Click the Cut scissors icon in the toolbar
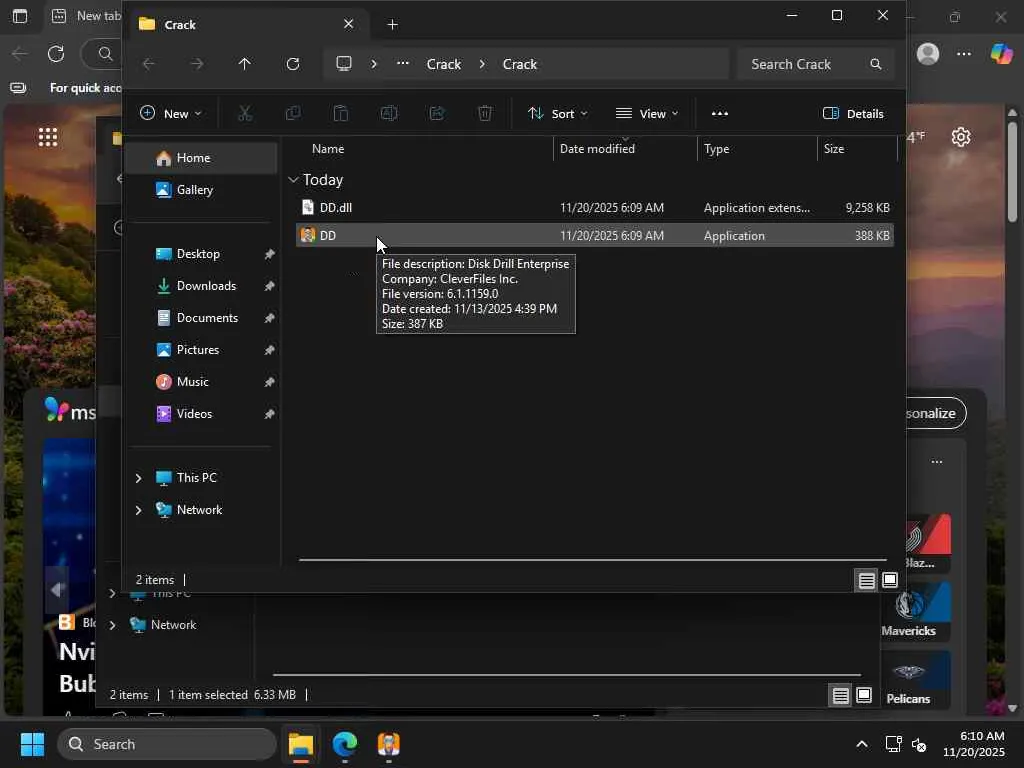Screen dimensions: 1024x768 (245, 114)
